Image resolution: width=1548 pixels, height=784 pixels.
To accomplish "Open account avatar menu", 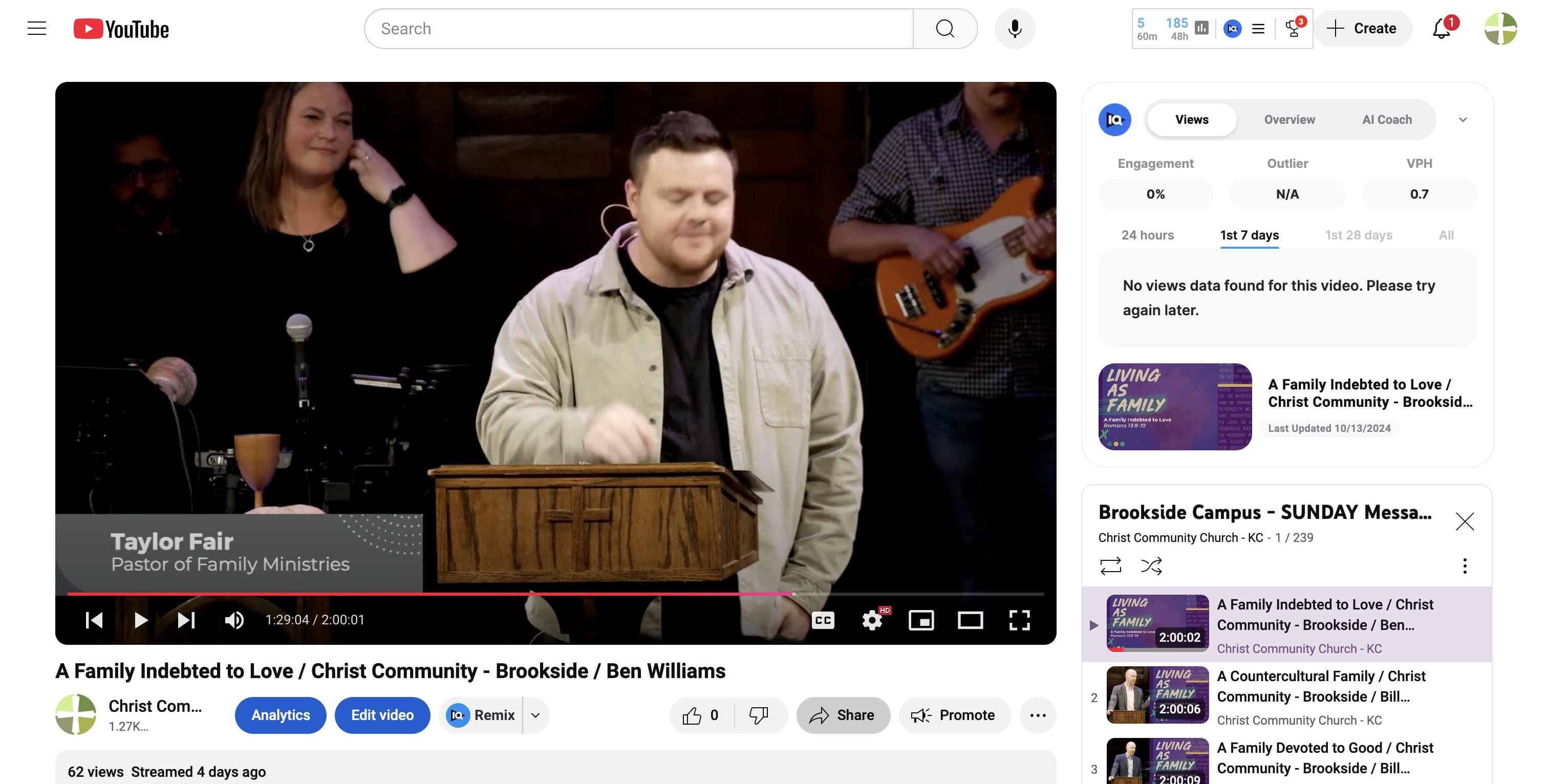I will tap(1500, 28).
